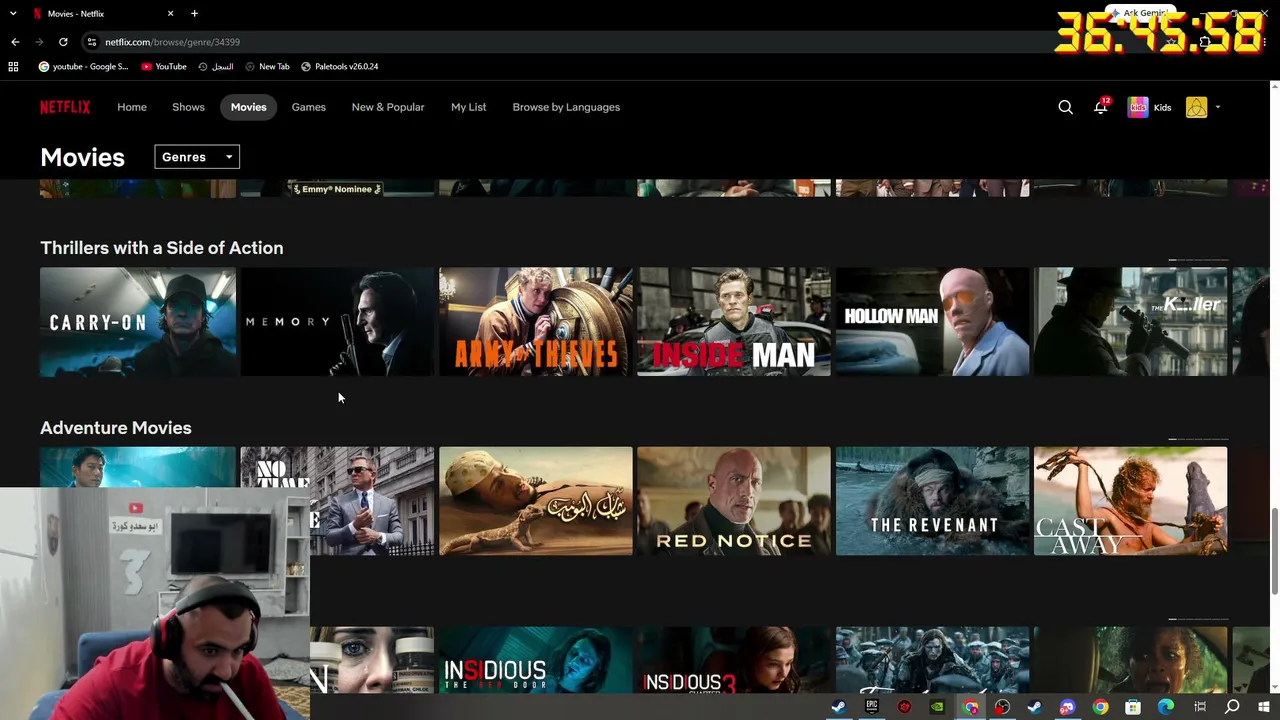This screenshot has height=720, width=1280.
Task: Open the Arabic desert movie thumbnail
Action: click(x=536, y=501)
